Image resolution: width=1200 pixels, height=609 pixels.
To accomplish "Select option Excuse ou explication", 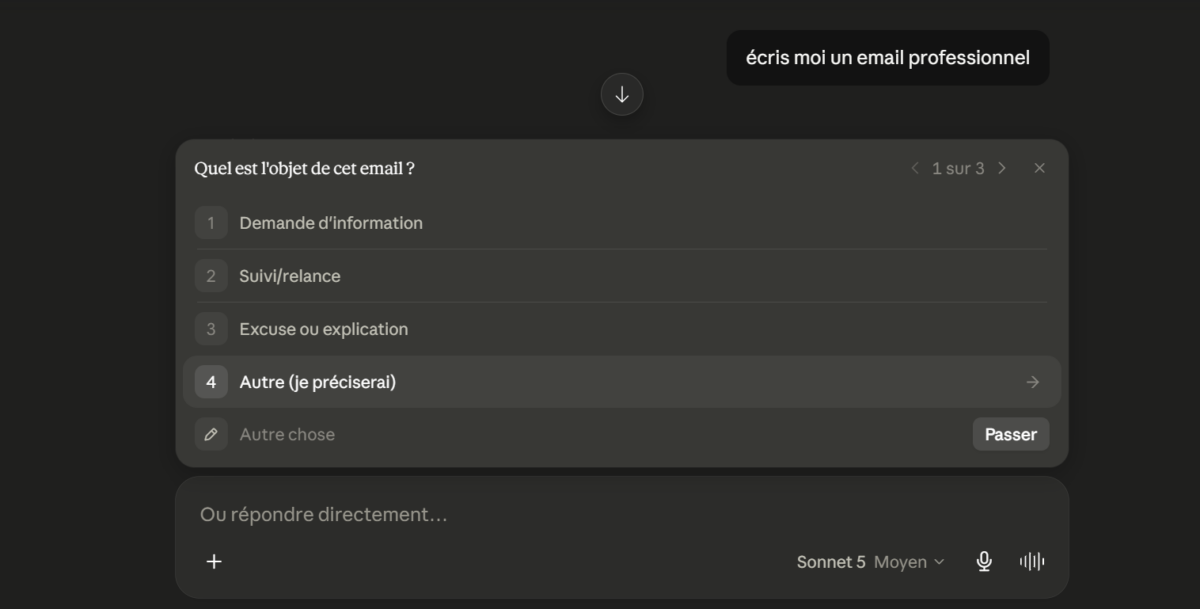I will tap(622, 329).
